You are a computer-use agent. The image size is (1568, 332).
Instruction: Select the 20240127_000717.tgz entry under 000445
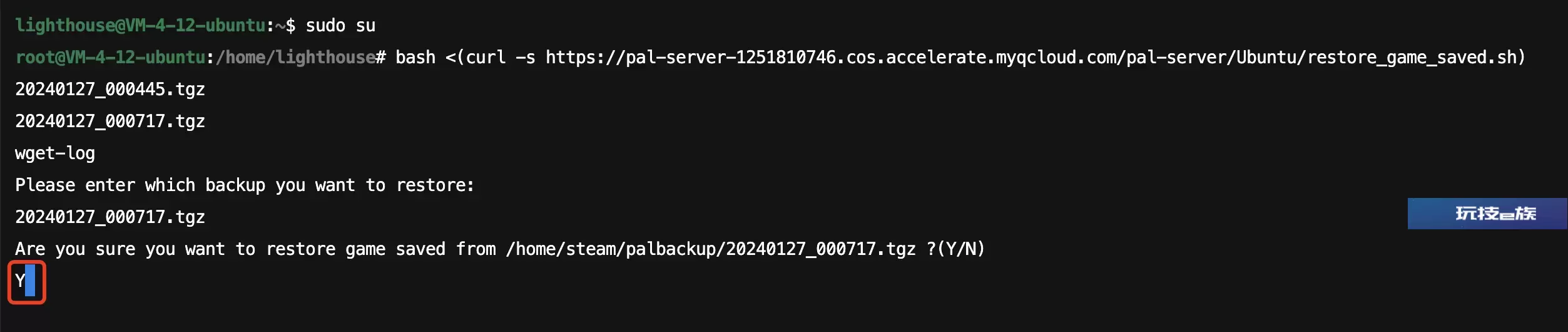point(110,122)
